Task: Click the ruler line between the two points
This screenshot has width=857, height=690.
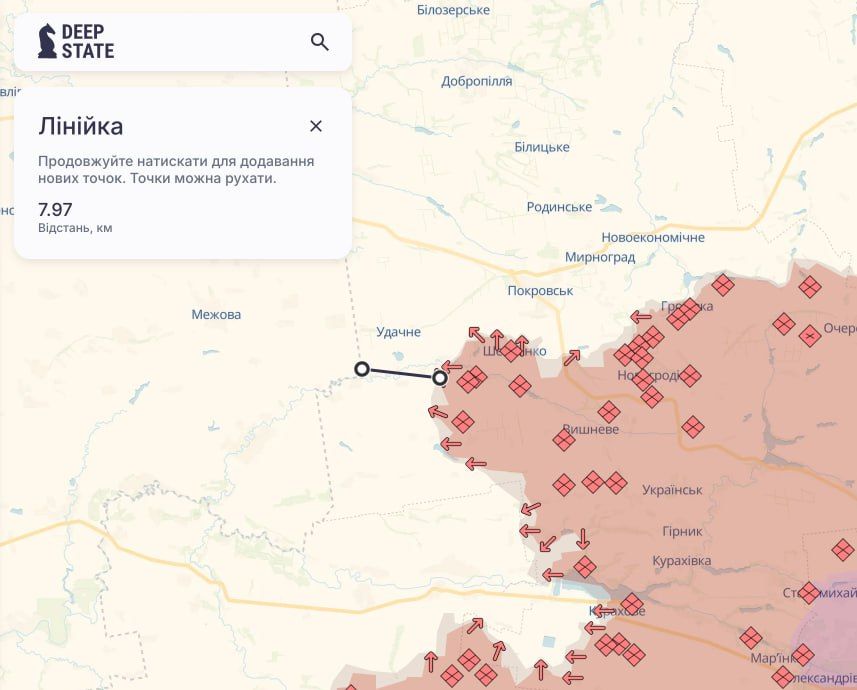Action: tap(401, 373)
